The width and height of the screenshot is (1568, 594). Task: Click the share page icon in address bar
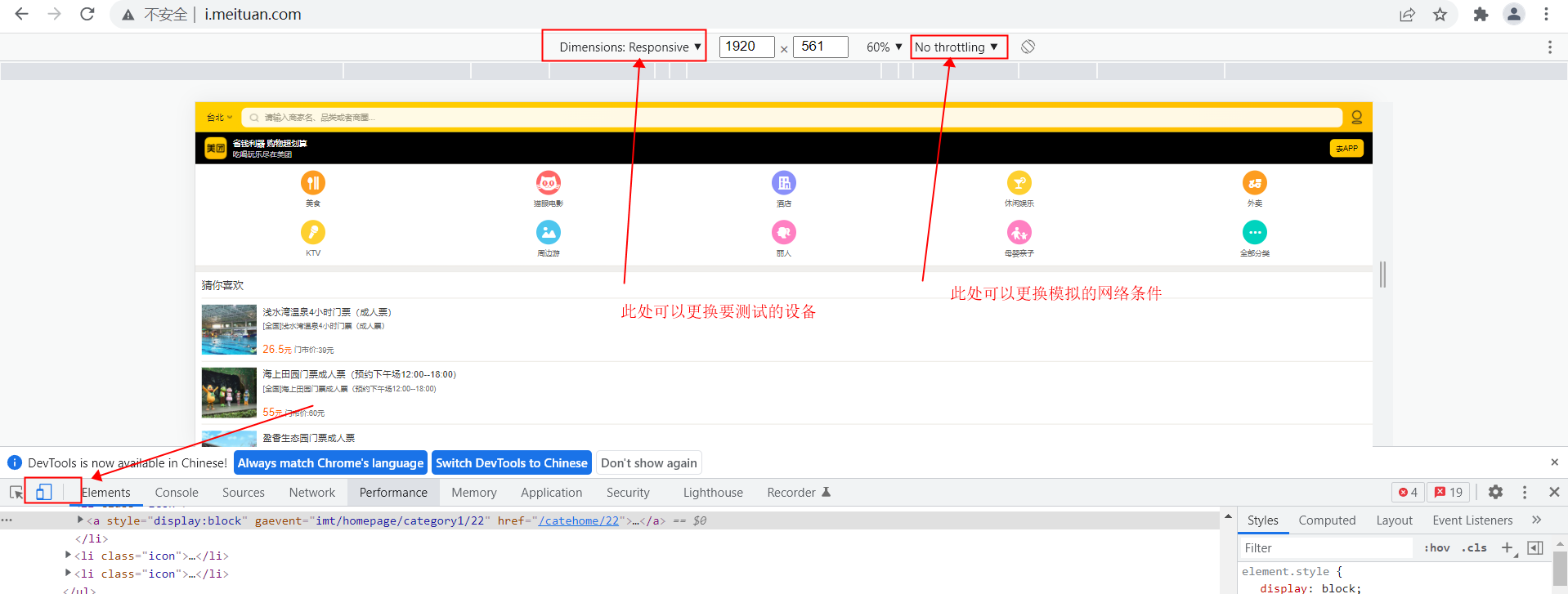(1407, 14)
